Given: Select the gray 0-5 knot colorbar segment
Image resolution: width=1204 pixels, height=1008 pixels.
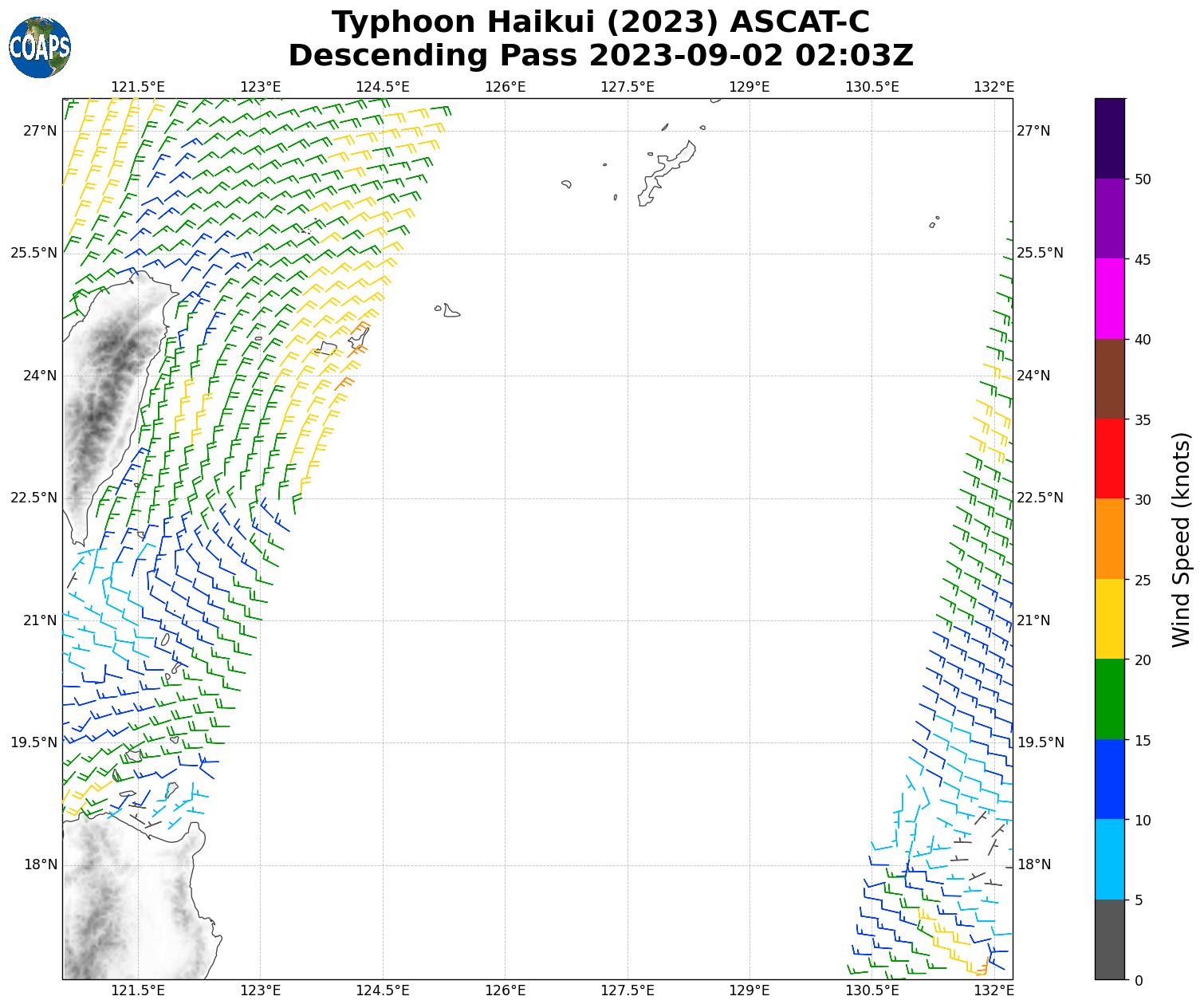Looking at the screenshot, I should pos(1109,939).
